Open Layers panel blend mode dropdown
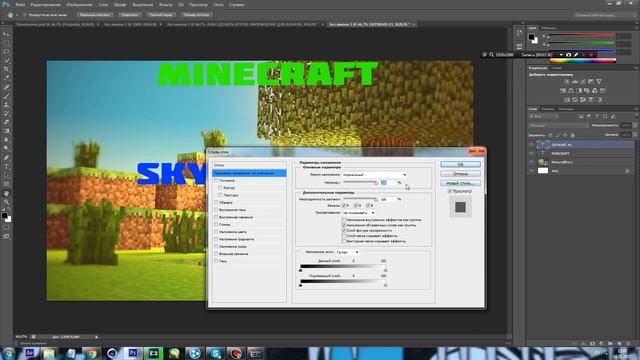The width and height of the screenshot is (640, 360). pyautogui.click(x=558, y=126)
